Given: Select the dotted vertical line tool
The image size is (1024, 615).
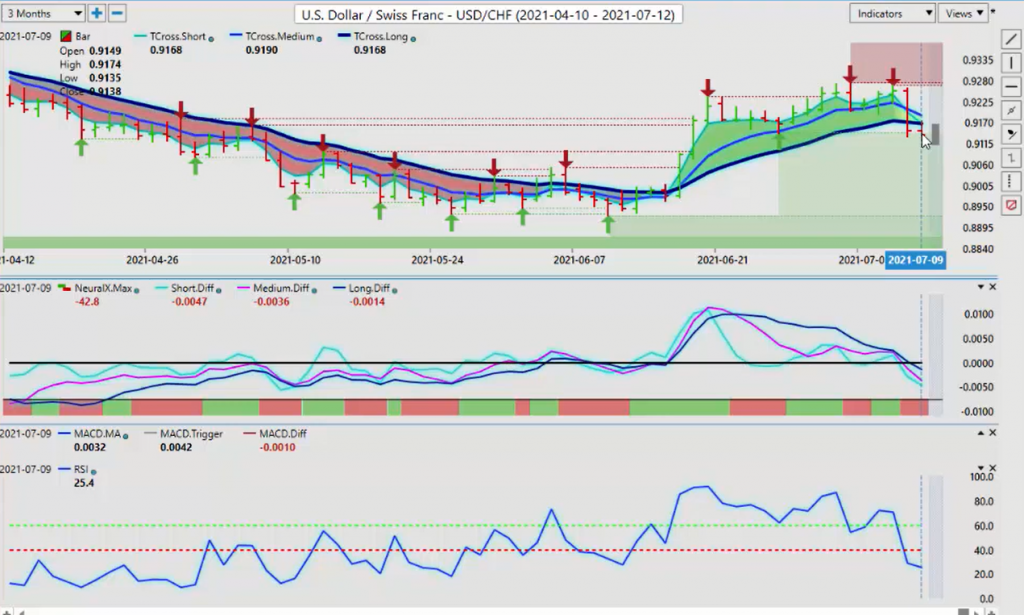Looking at the screenshot, I should 1011,181.
